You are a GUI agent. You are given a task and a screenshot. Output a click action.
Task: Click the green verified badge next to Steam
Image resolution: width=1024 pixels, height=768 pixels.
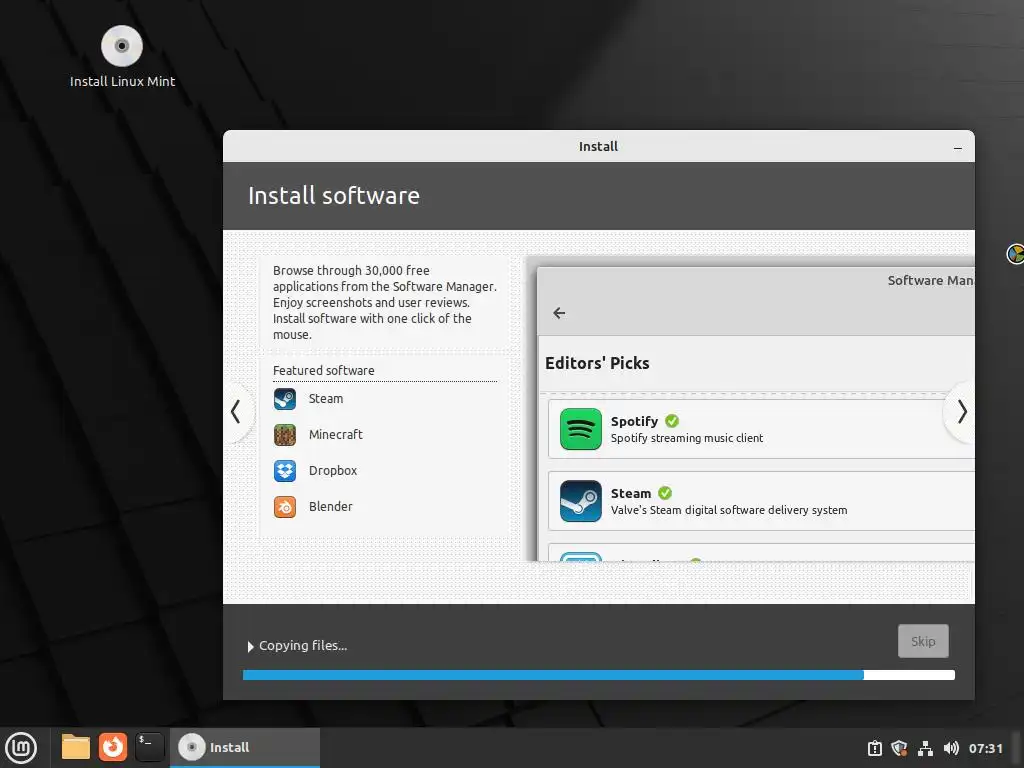pyautogui.click(x=665, y=493)
